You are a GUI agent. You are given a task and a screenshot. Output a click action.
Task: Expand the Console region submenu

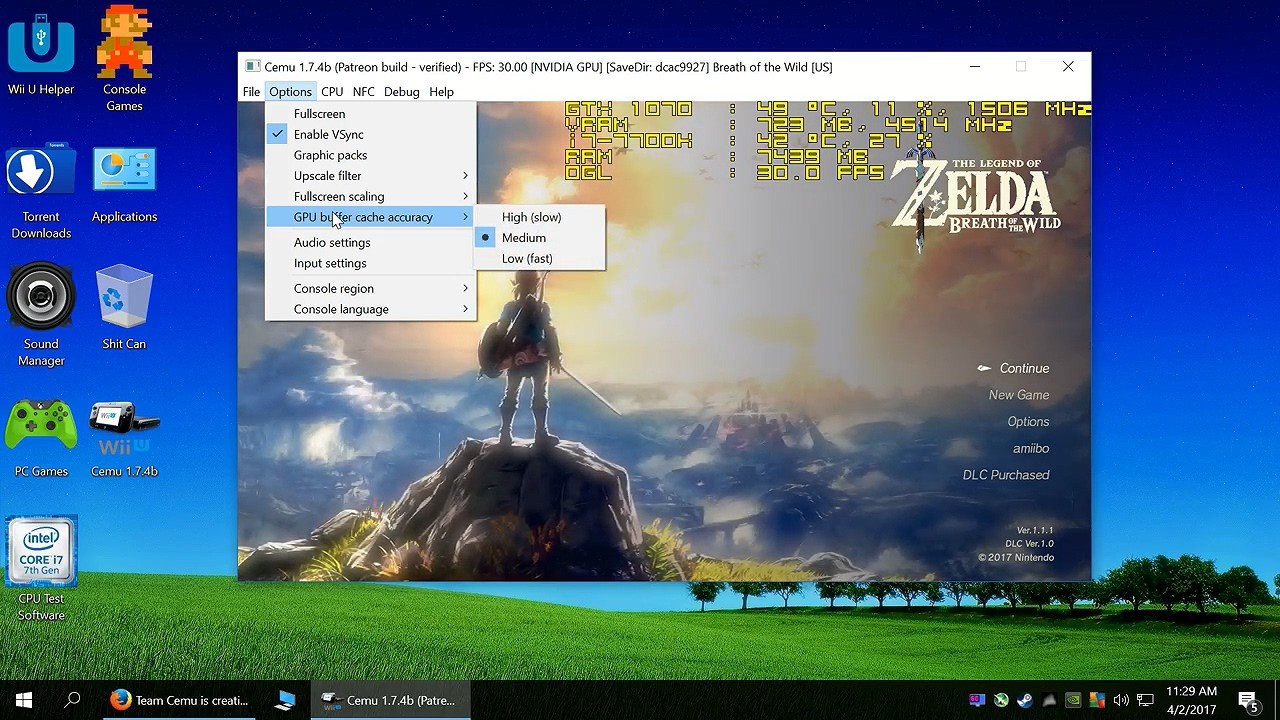(370, 289)
